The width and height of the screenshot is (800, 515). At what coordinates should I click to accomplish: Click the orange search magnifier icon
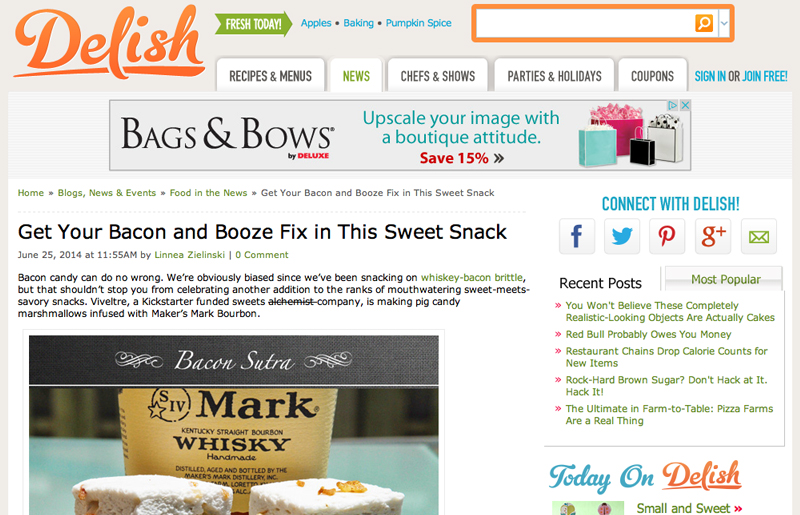pyautogui.click(x=704, y=23)
